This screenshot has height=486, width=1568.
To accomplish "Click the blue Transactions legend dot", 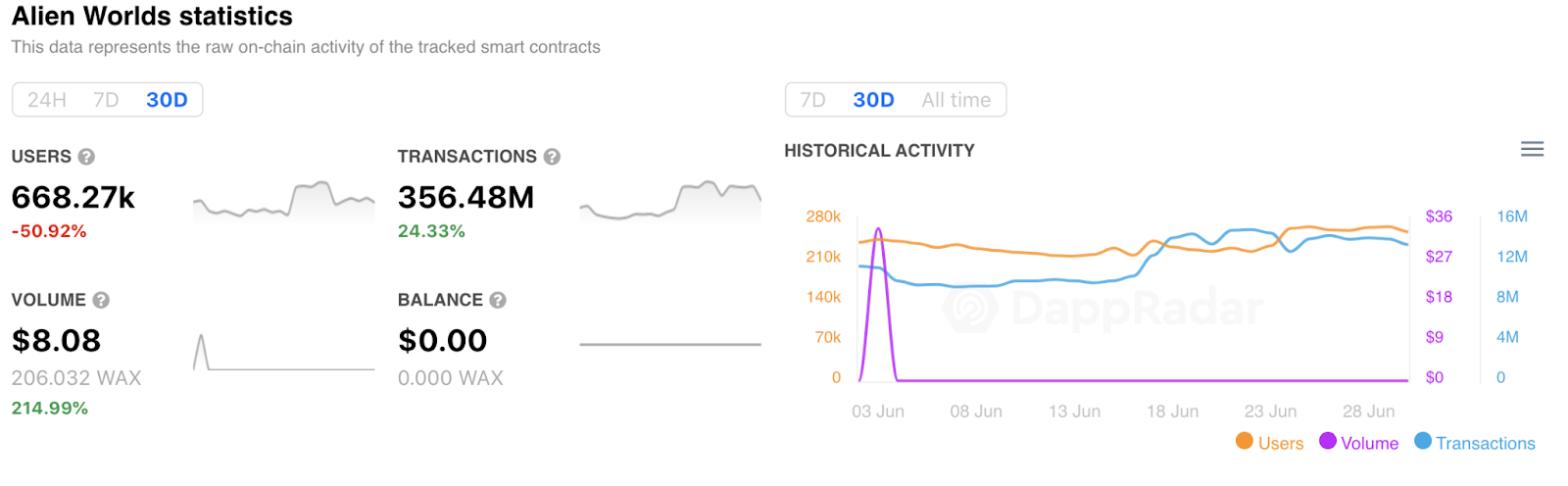I will tap(1423, 441).
